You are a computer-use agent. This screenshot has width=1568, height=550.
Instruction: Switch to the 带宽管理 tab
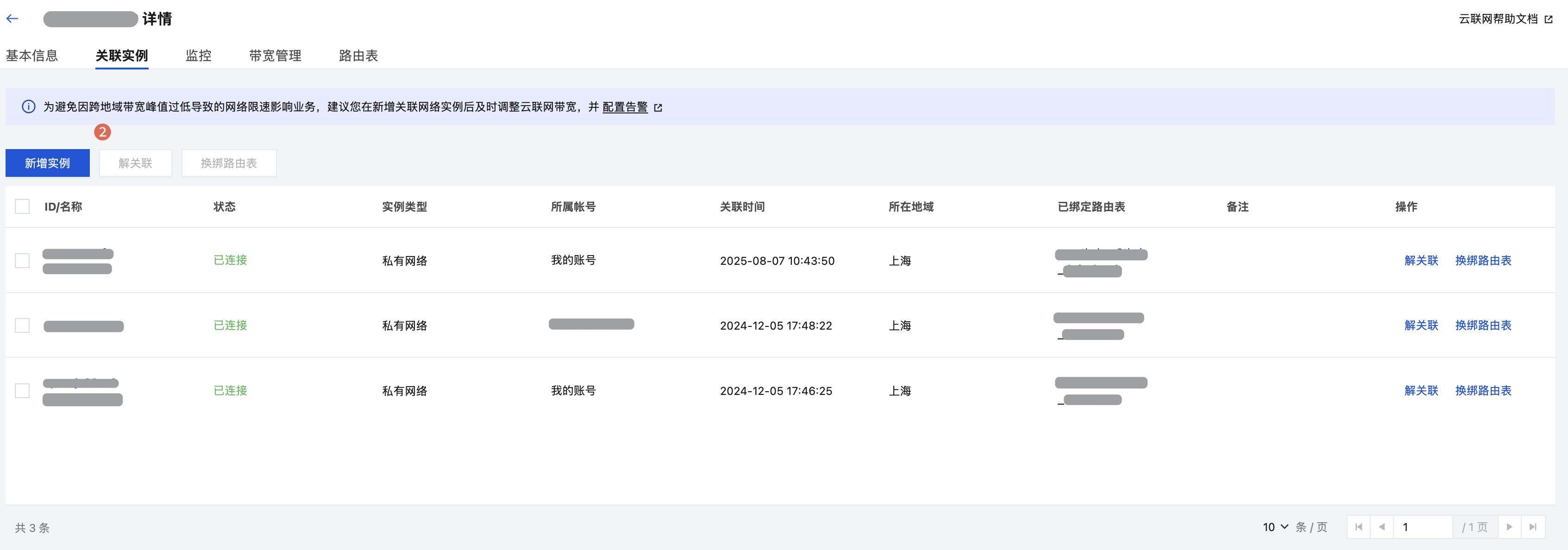tap(275, 56)
